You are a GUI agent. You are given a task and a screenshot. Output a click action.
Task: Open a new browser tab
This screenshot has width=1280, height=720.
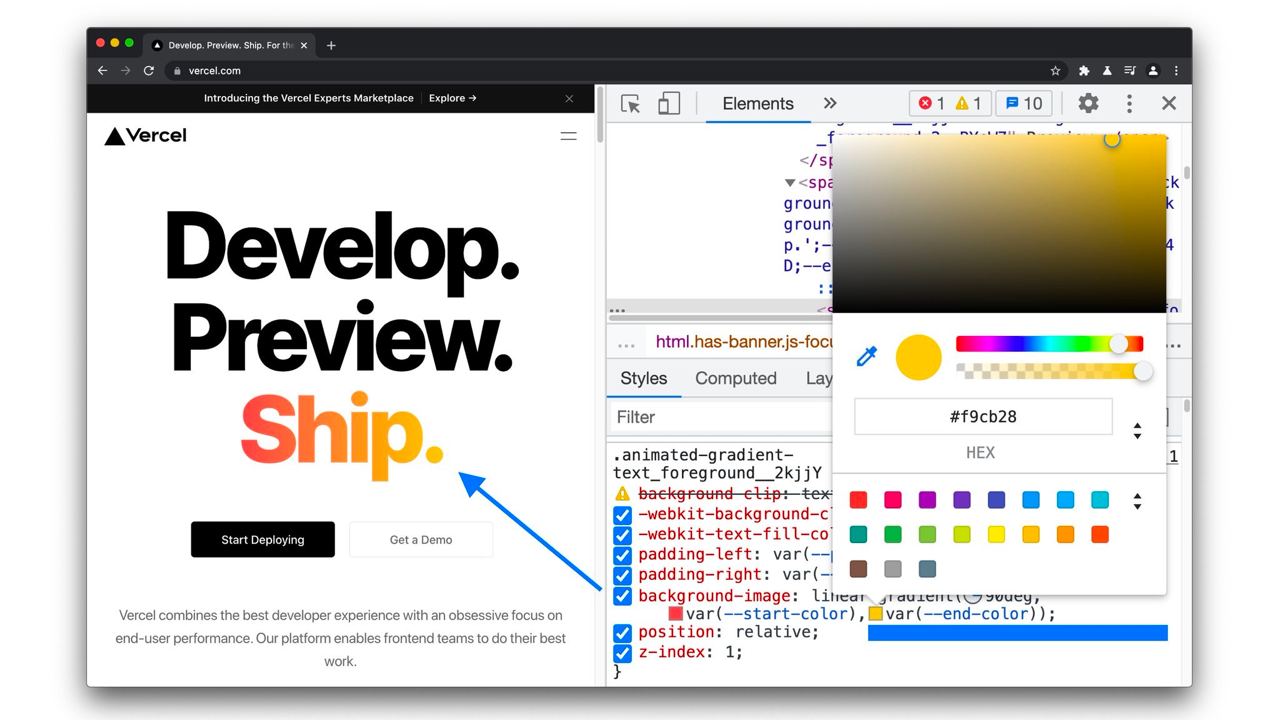click(331, 45)
